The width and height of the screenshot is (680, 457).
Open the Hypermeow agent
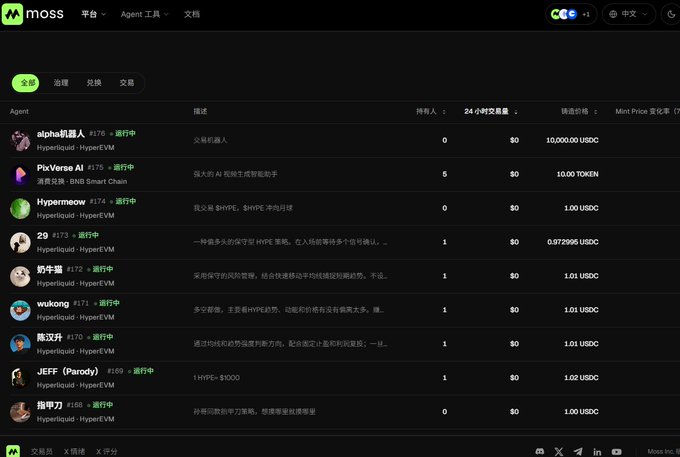point(61,202)
